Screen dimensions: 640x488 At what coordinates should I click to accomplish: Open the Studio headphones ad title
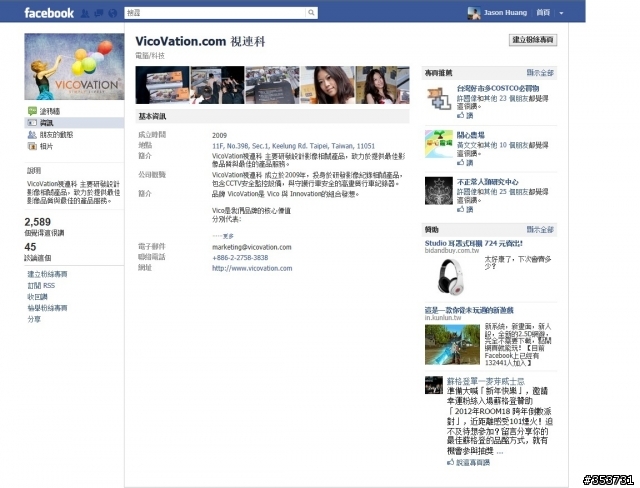(x=473, y=243)
